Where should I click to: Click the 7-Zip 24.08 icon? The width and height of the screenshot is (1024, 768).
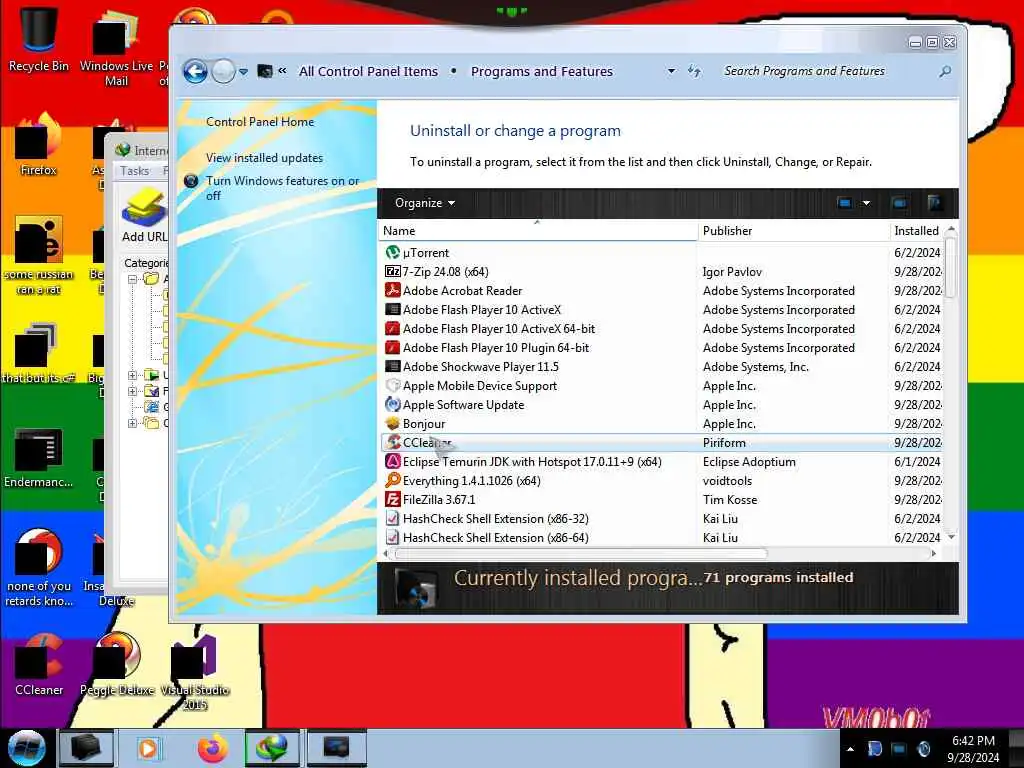click(392, 271)
